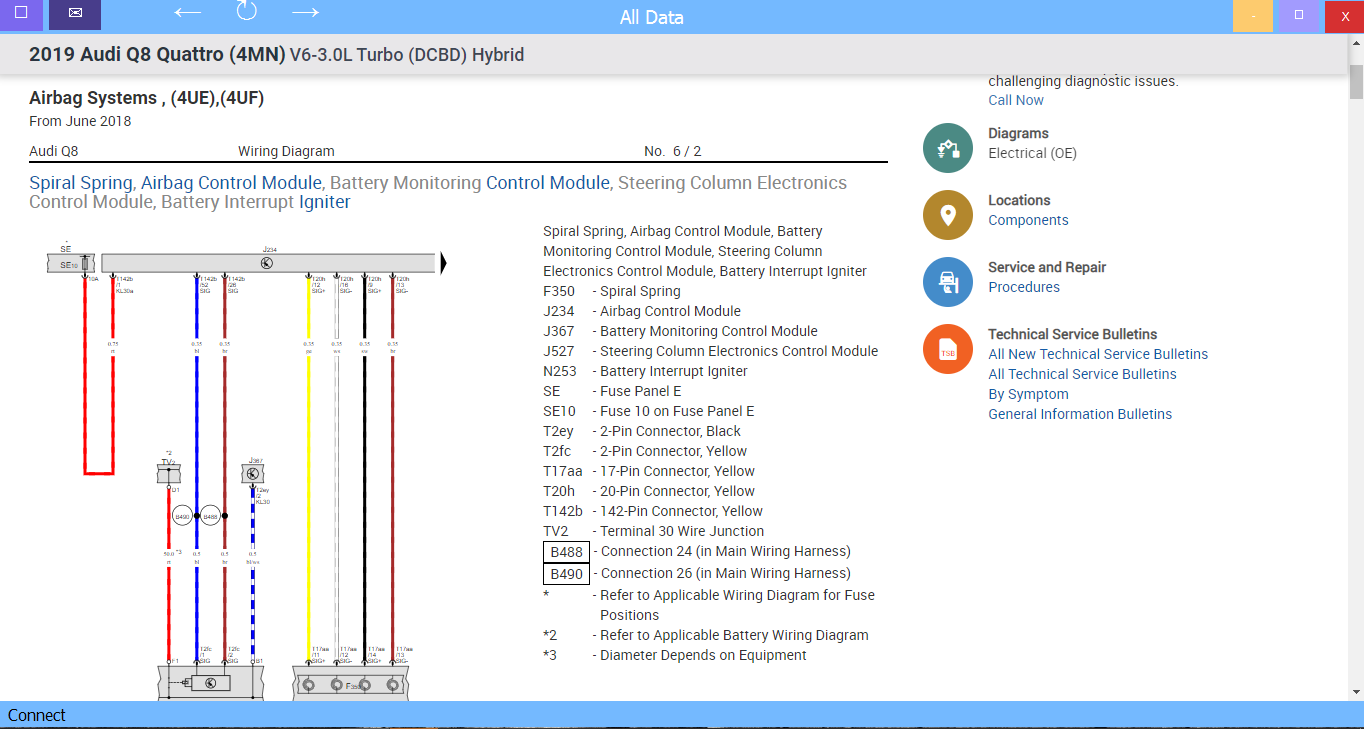The width and height of the screenshot is (1364, 729).
Task: Click 'SE10 - Fuse 10 on Fuse Panel E'
Action: 649,411
